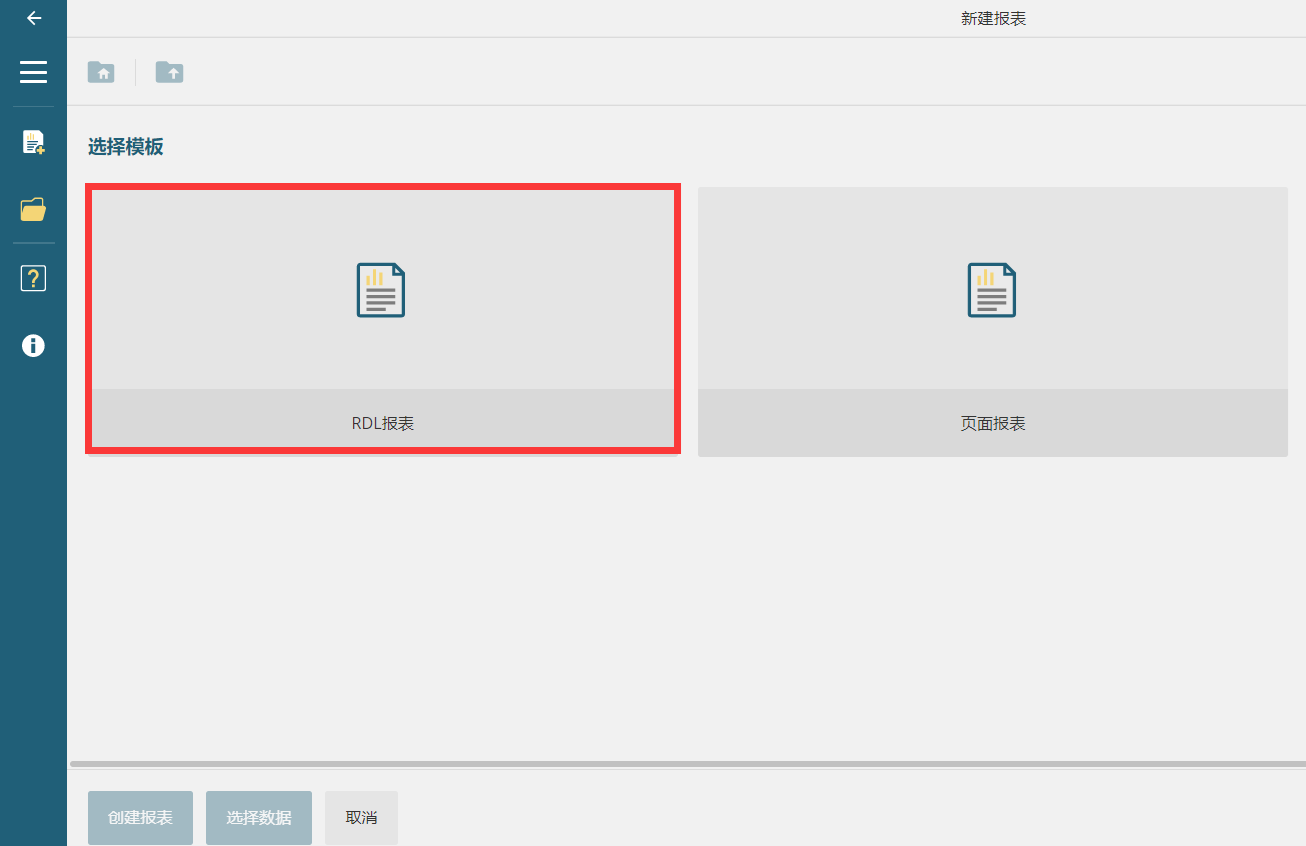Show about info via the i icon

click(x=33, y=346)
